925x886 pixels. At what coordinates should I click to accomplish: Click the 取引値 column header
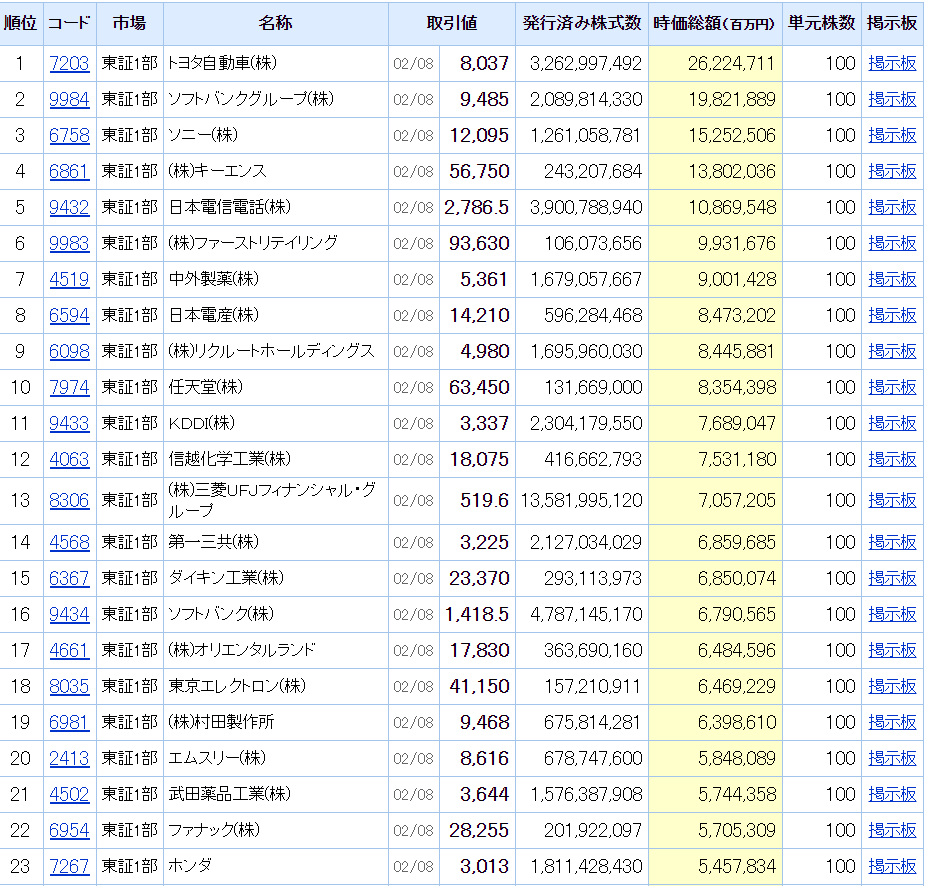[451, 23]
